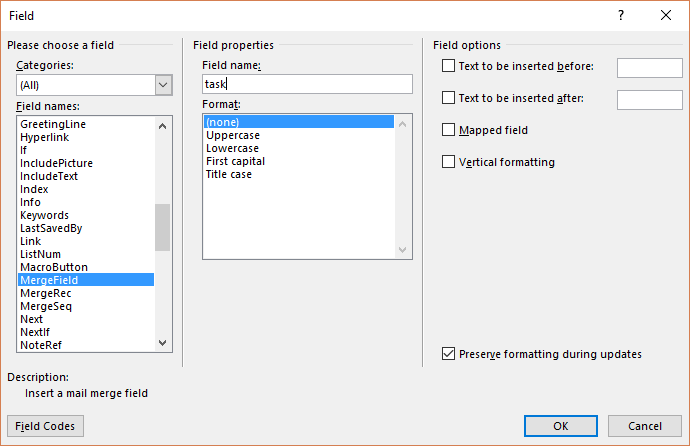Click the Help question mark icon
This screenshot has height=446, width=690.
coord(621,15)
